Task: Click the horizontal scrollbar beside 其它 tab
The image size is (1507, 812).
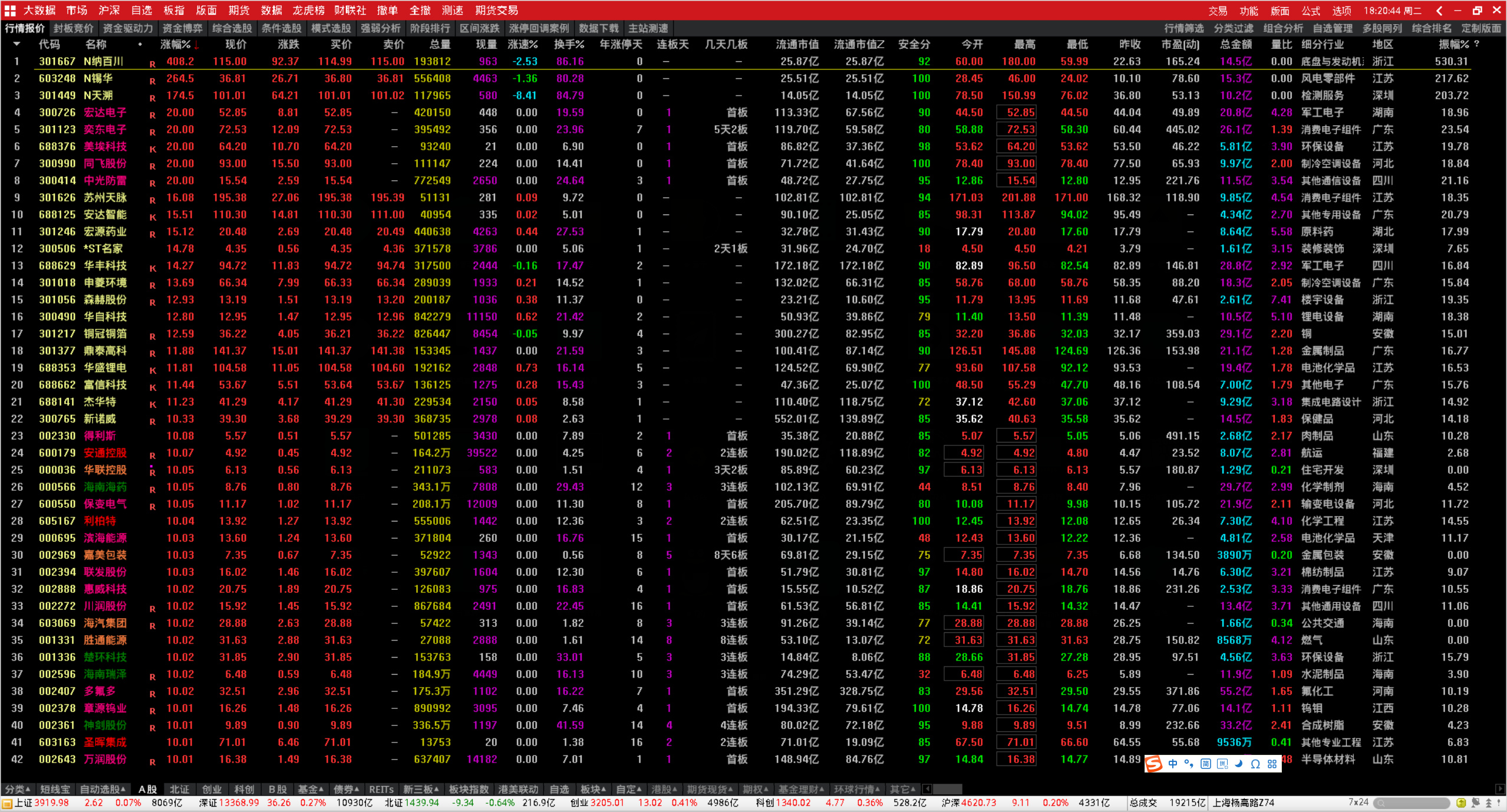Action: [947, 789]
